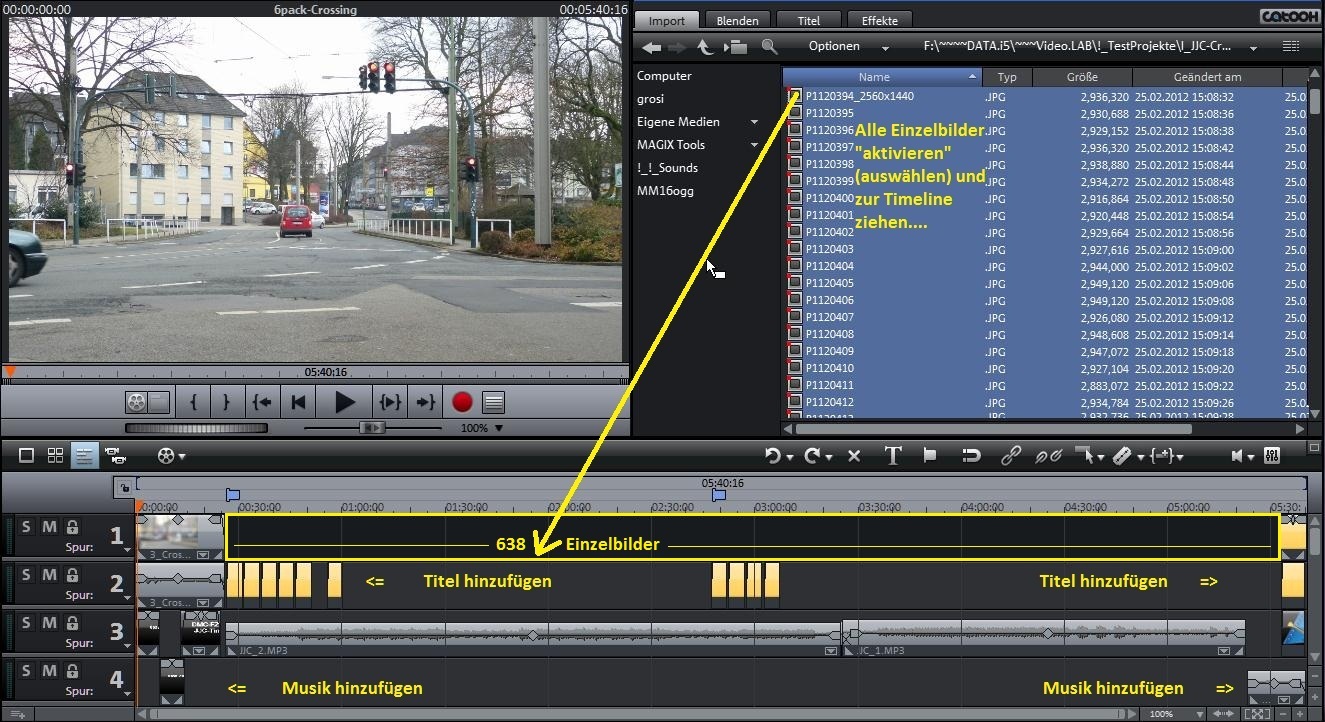Select file P1120405 in the list

pos(830,284)
